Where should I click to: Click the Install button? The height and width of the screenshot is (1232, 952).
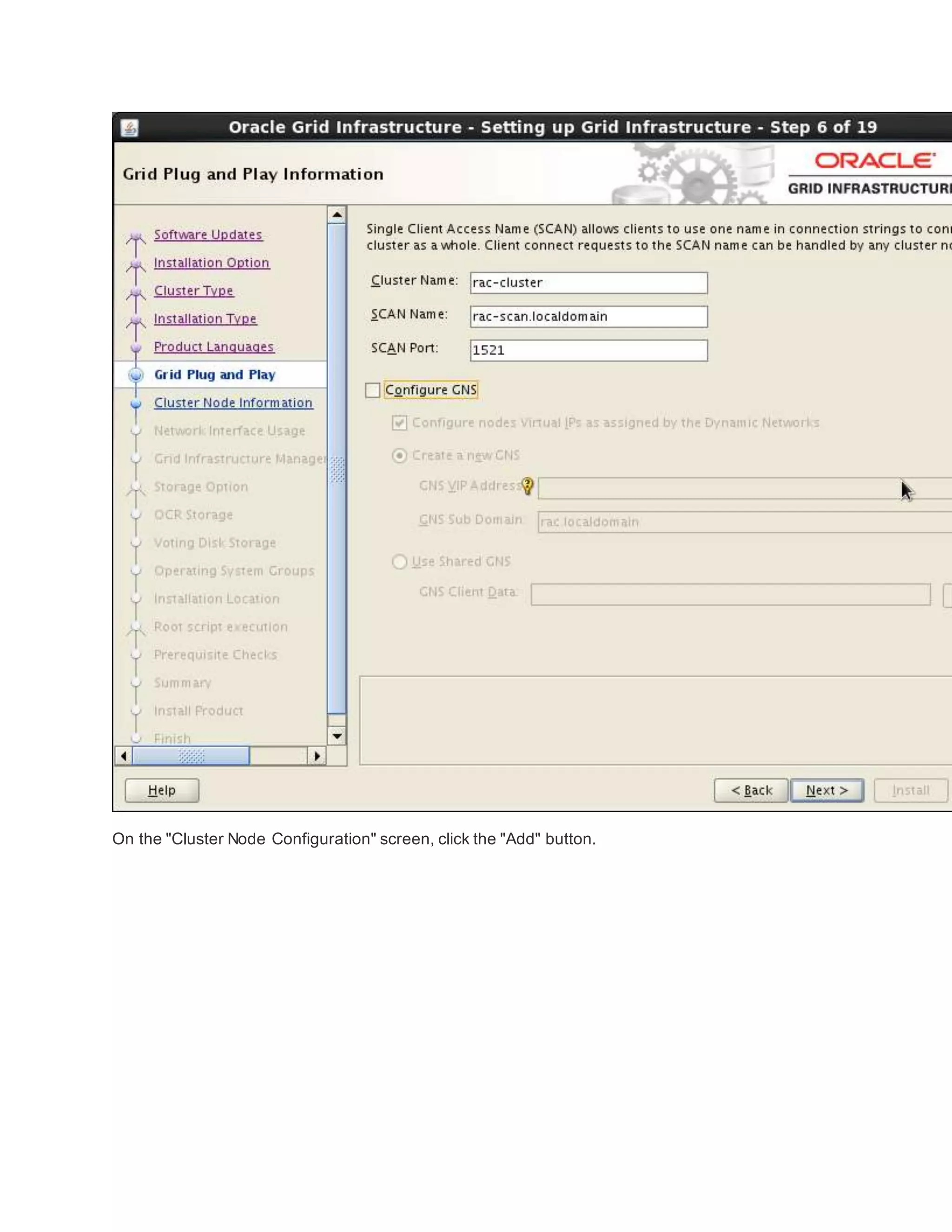[911, 790]
